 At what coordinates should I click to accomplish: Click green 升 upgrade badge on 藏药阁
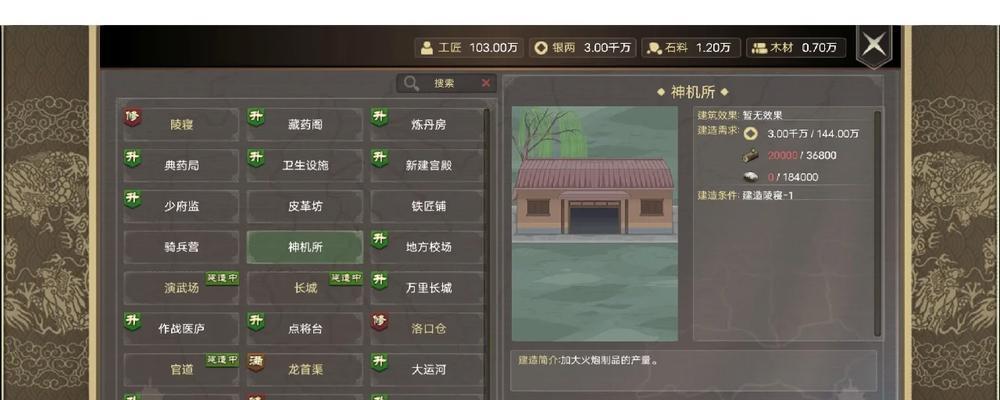click(x=256, y=117)
